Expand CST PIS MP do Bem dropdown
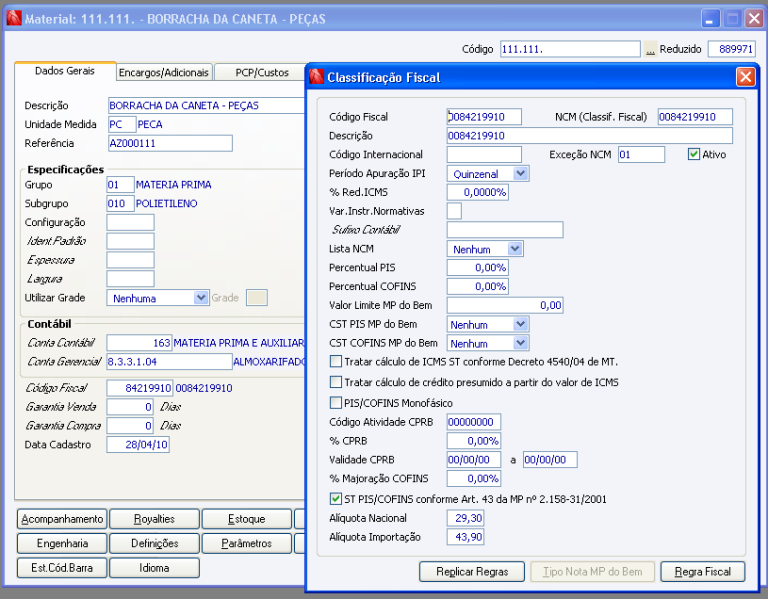 point(520,324)
